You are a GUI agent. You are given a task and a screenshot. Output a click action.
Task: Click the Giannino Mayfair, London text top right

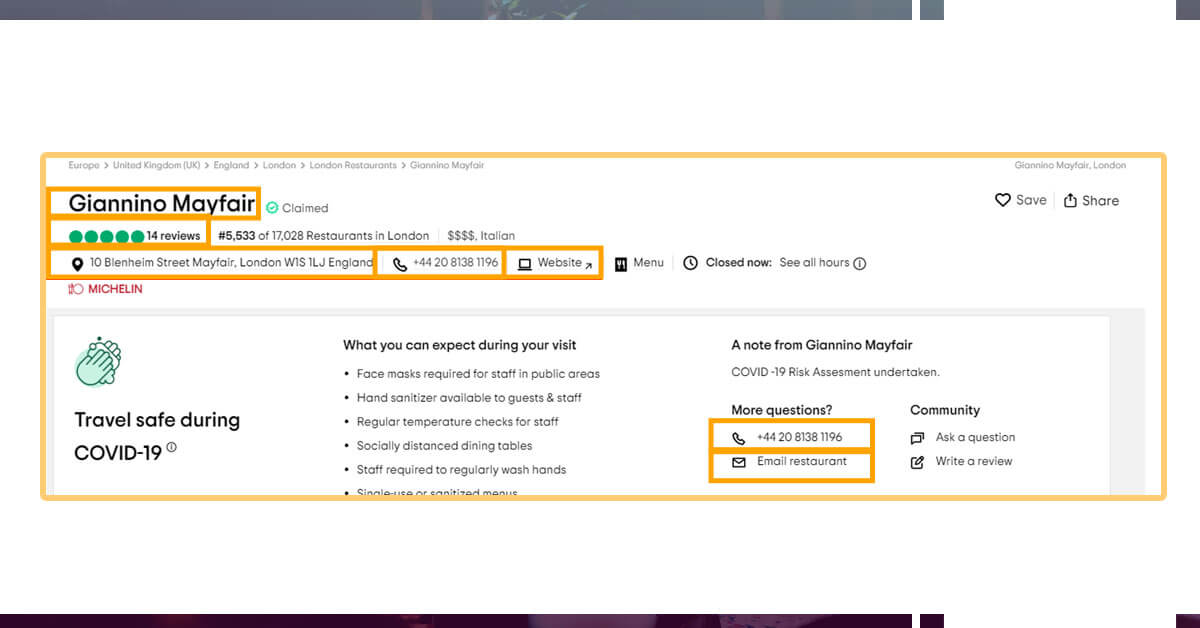click(x=1070, y=165)
